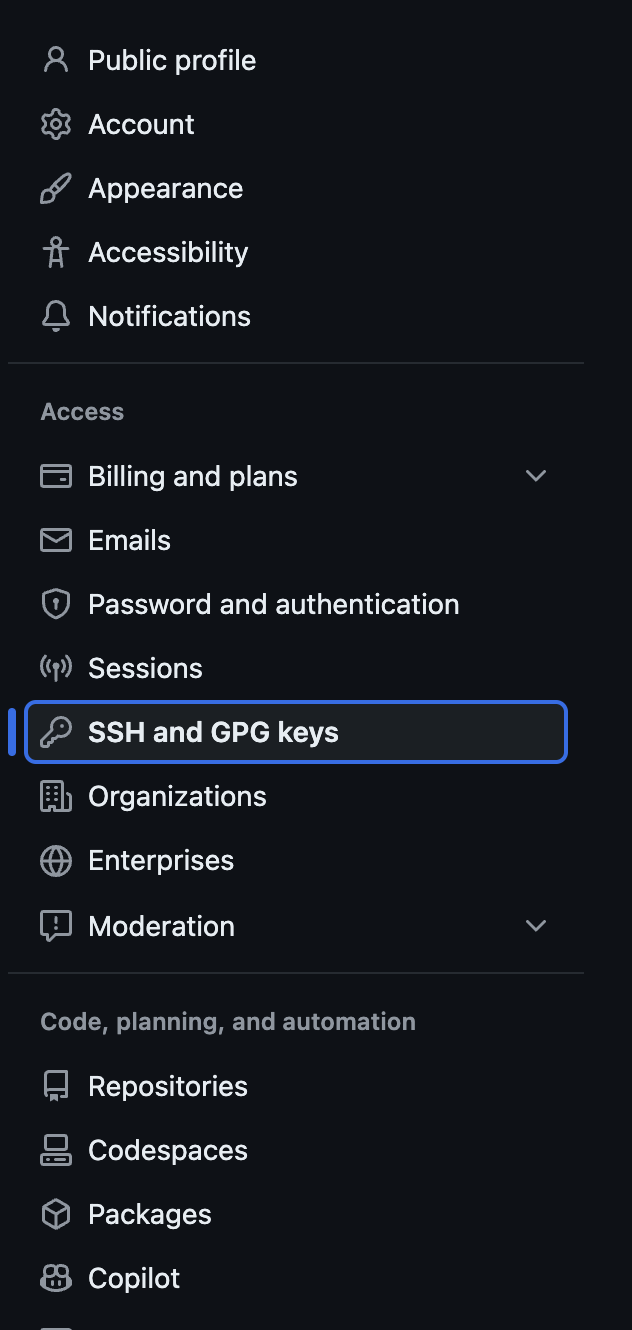Navigate to Codespaces settings
Screen dimensions: 632x1330
click(x=168, y=1150)
